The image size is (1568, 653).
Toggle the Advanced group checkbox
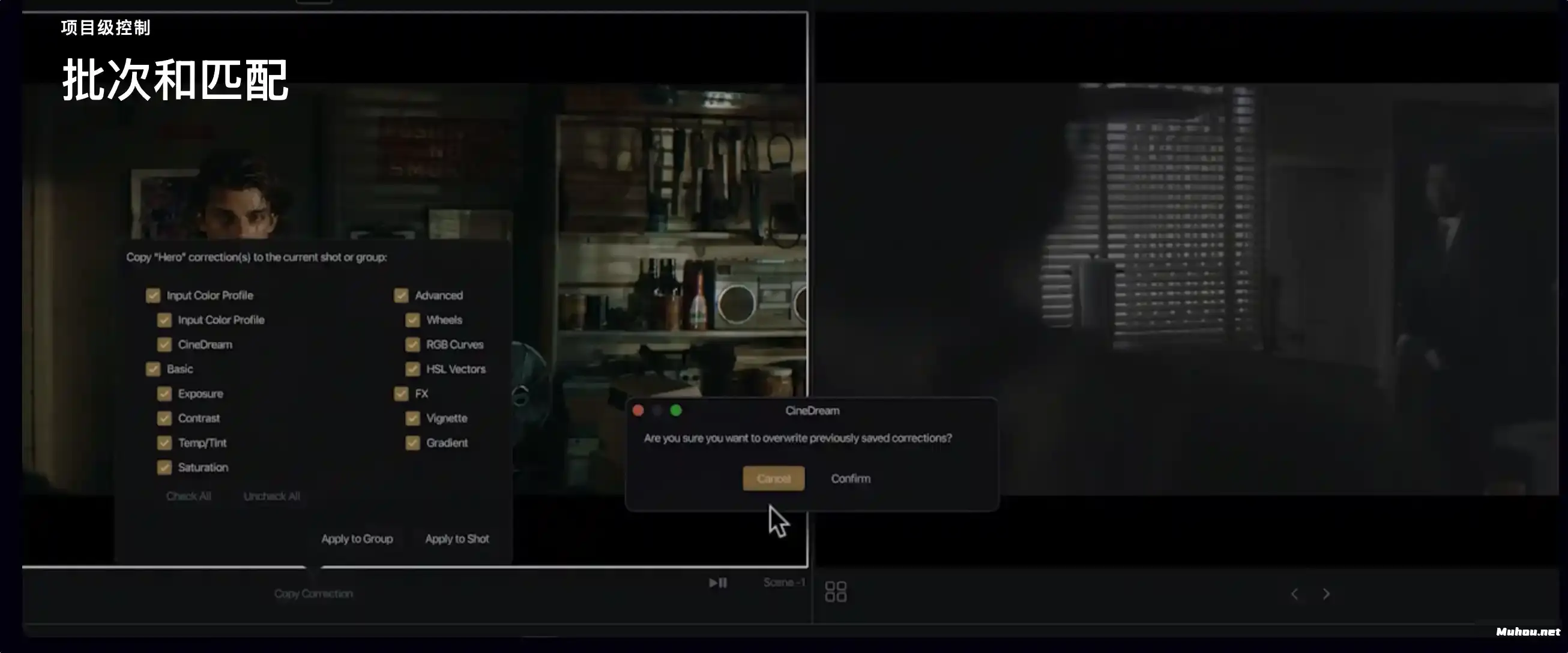401,295
